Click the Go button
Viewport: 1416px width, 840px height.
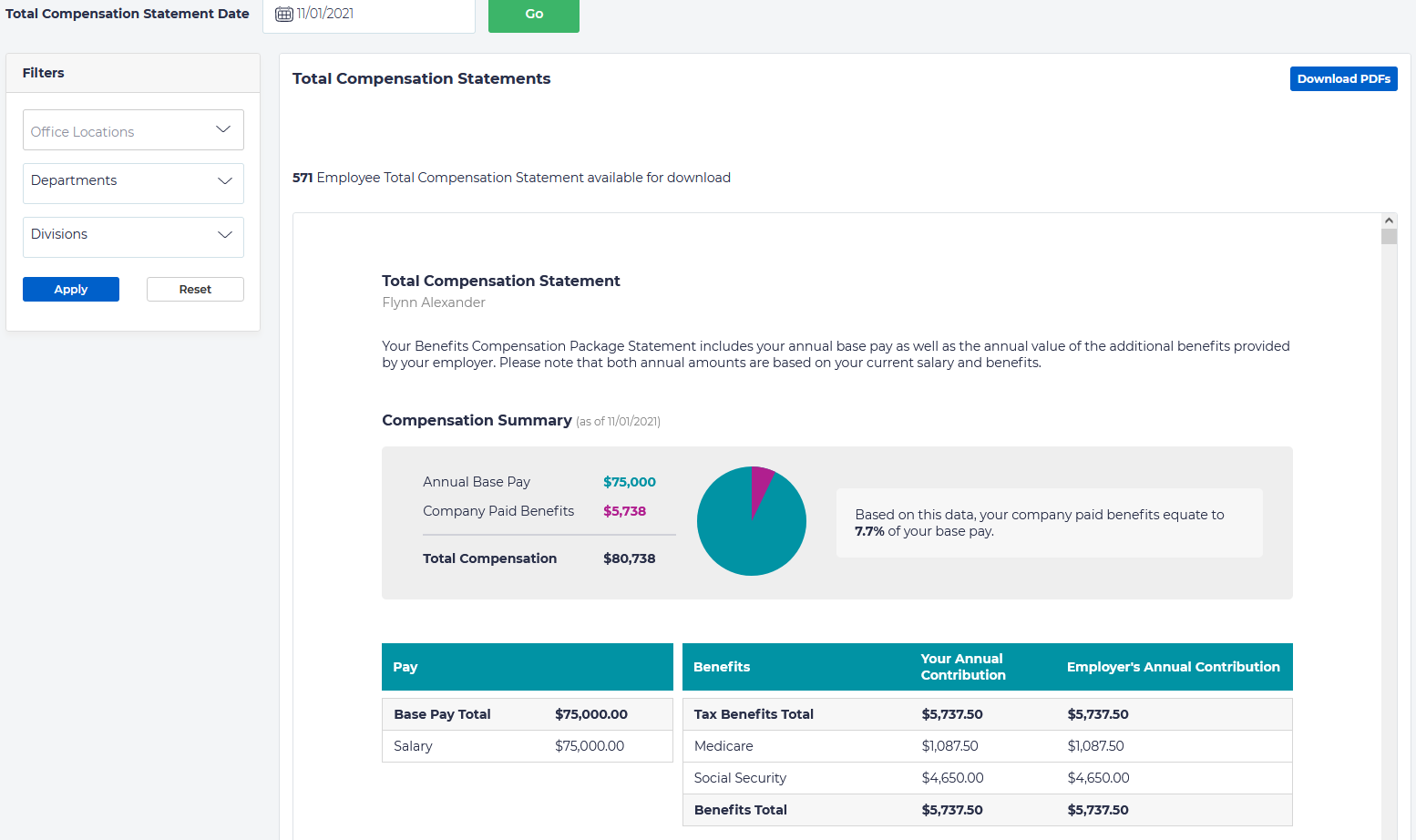point(533,15)
